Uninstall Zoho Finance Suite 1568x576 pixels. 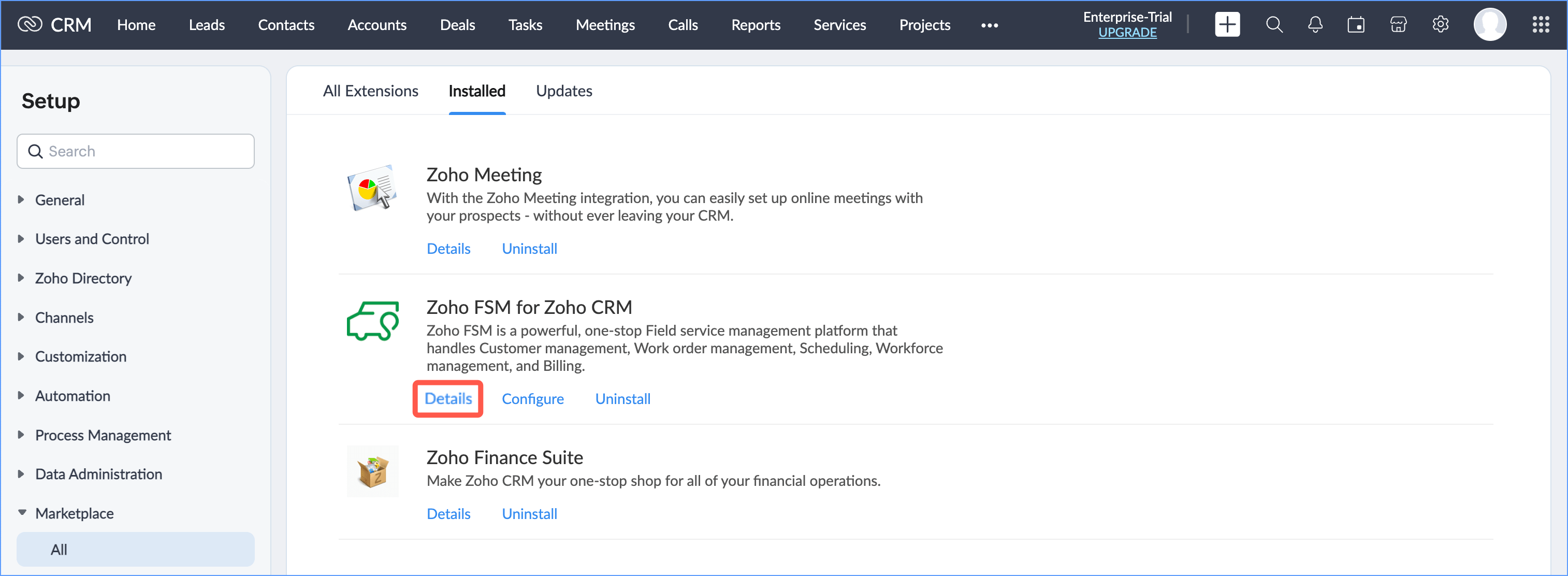529,514
